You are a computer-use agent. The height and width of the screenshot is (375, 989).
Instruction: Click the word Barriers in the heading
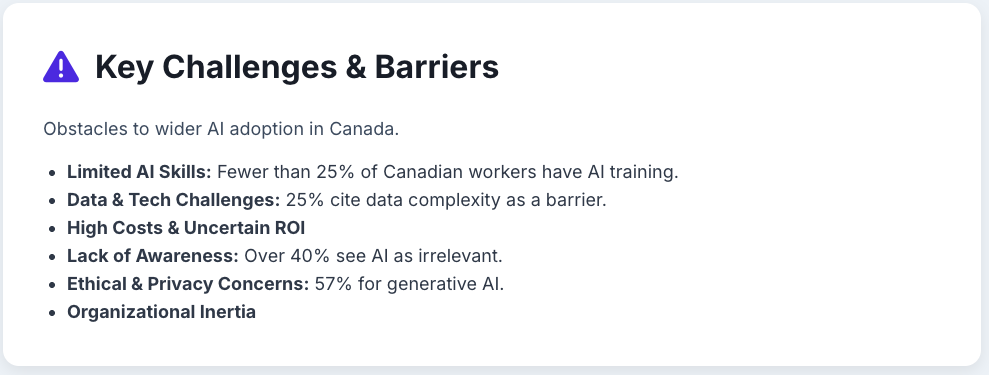point(437,67)
